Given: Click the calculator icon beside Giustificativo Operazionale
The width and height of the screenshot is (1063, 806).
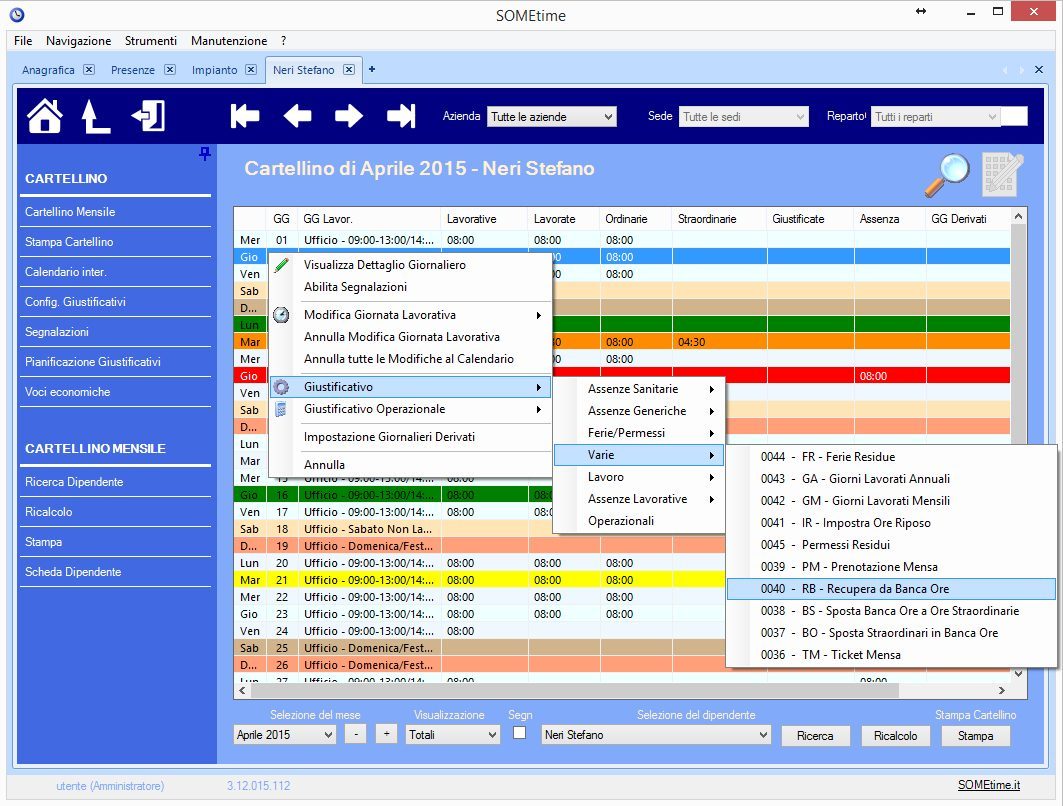Looking at the screenshot, I should click(281, 409).
